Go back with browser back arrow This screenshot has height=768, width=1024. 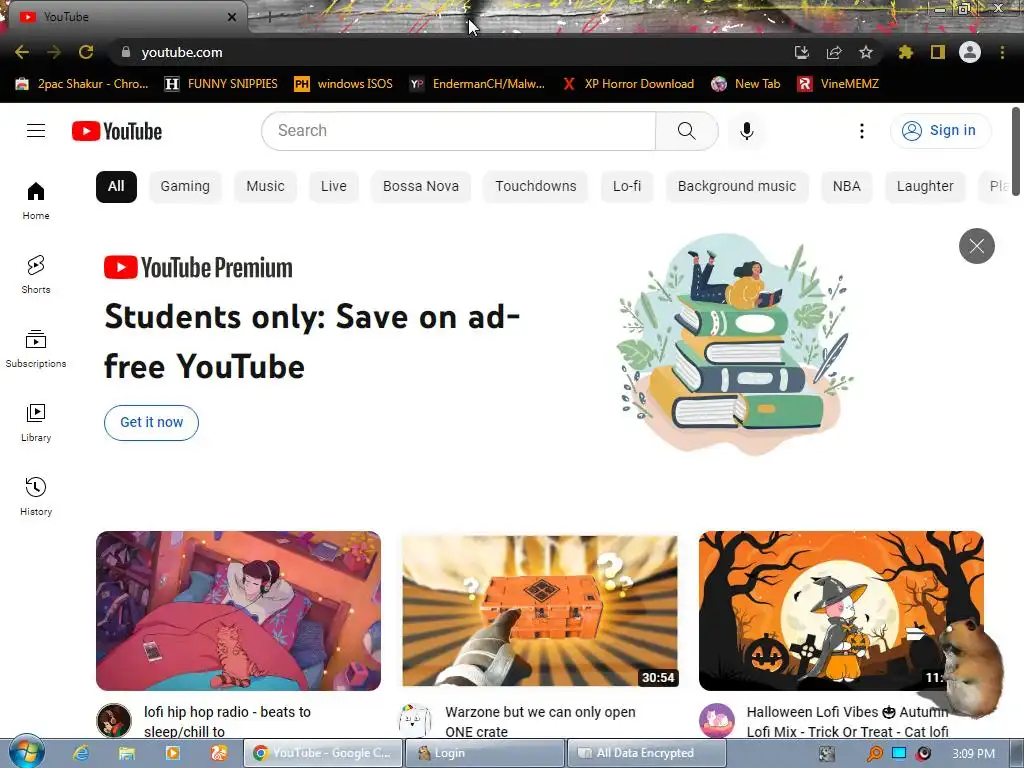22,52
